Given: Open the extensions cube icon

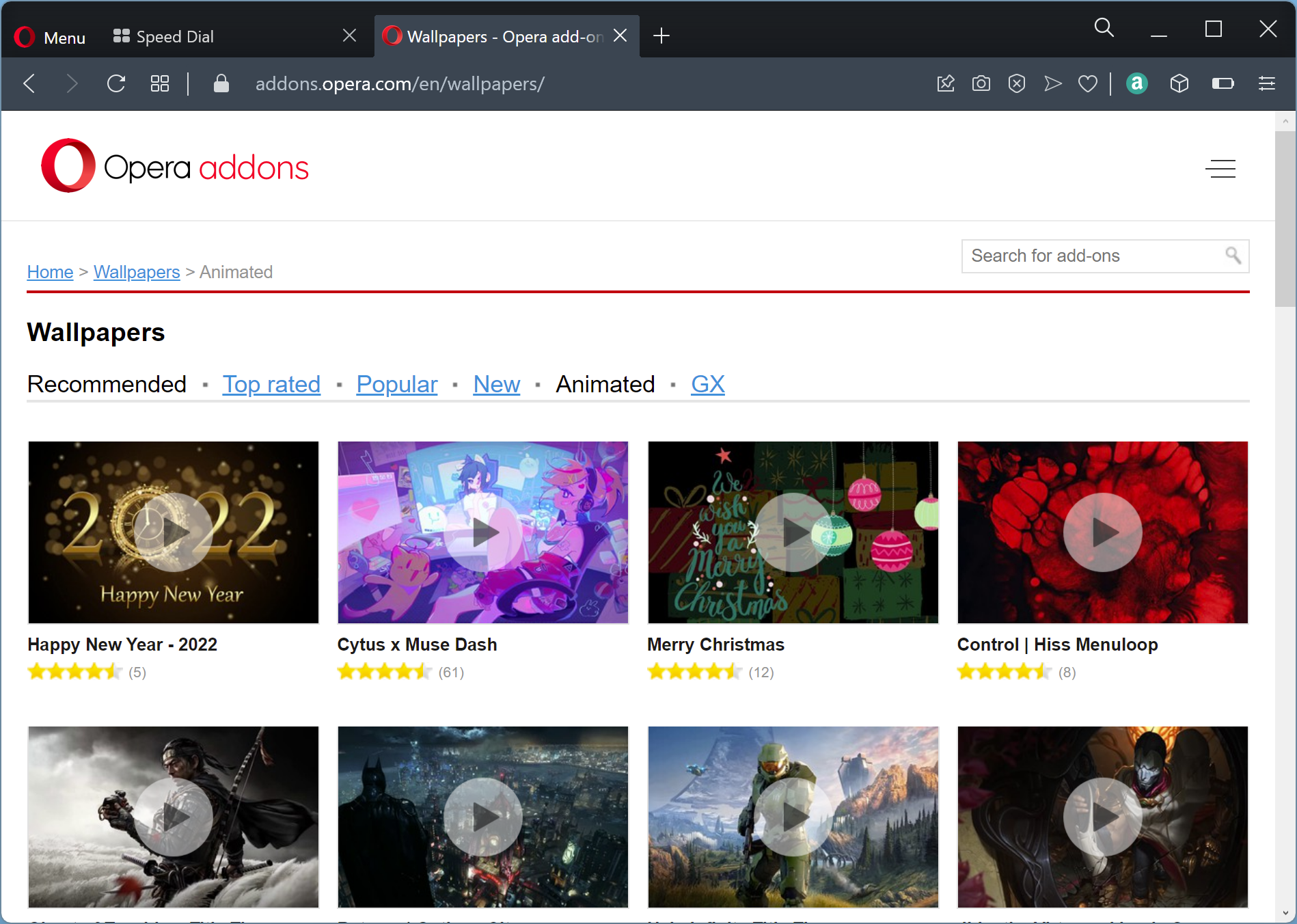Looking at the screenshot, I should [x=1179, y=83].
